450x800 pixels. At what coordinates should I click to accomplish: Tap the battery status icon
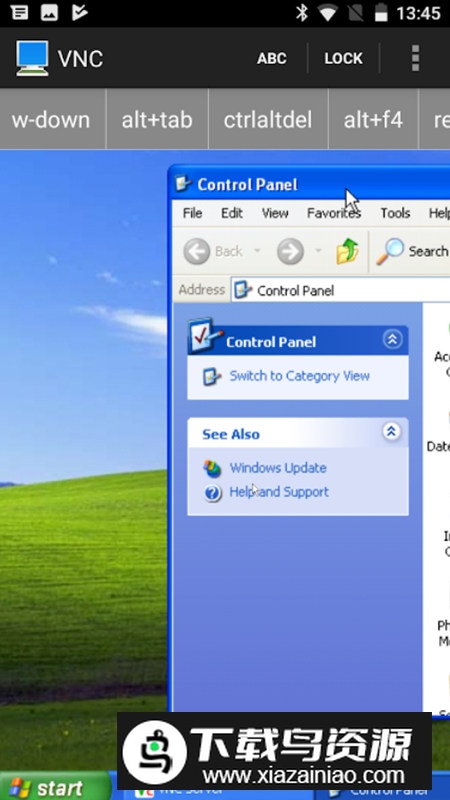click(x=381, y=13)
